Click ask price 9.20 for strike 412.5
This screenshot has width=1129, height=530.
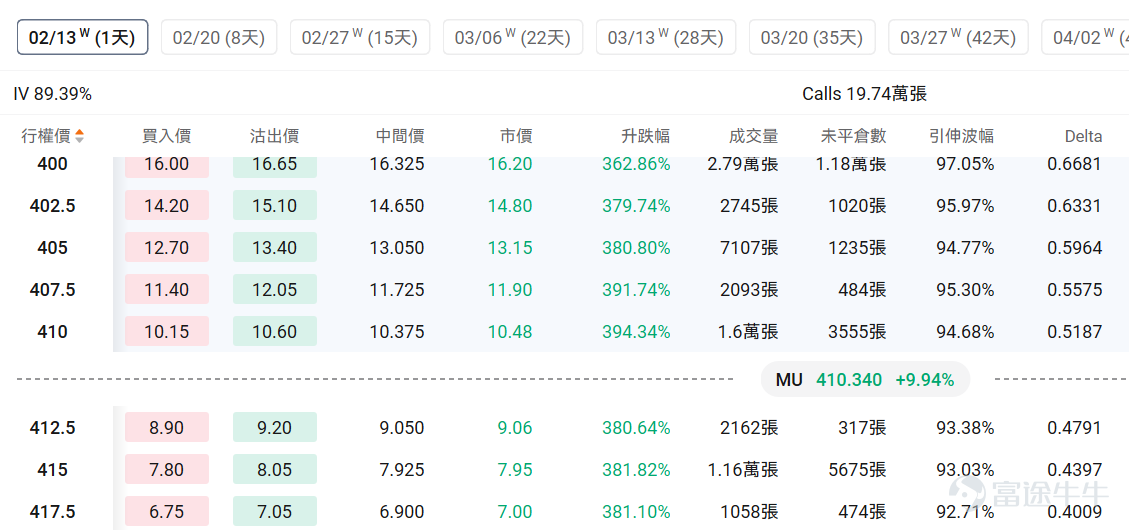274,427
